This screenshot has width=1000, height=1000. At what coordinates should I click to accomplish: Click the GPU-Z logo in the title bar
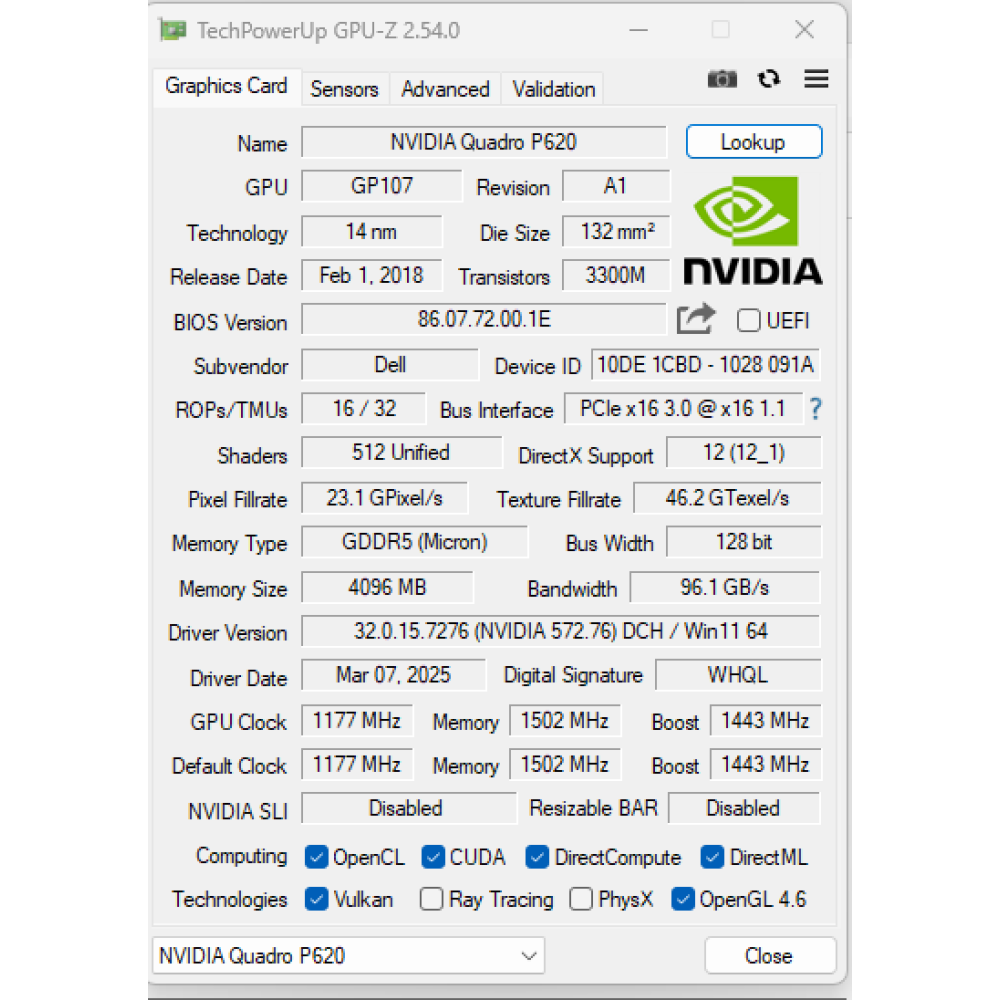(x=171, y=30)
